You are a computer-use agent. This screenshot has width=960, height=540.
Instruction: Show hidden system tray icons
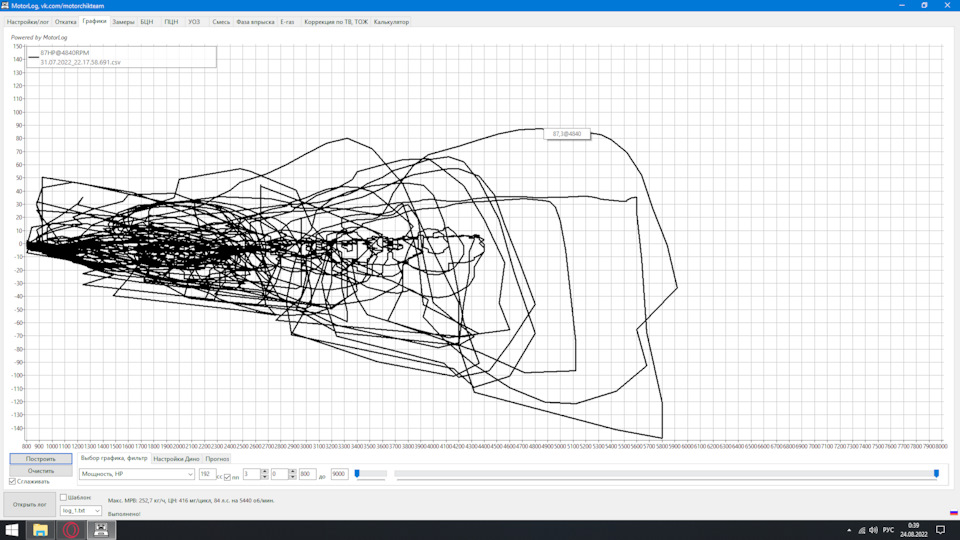pyautogui.click(x=849, y=530)
